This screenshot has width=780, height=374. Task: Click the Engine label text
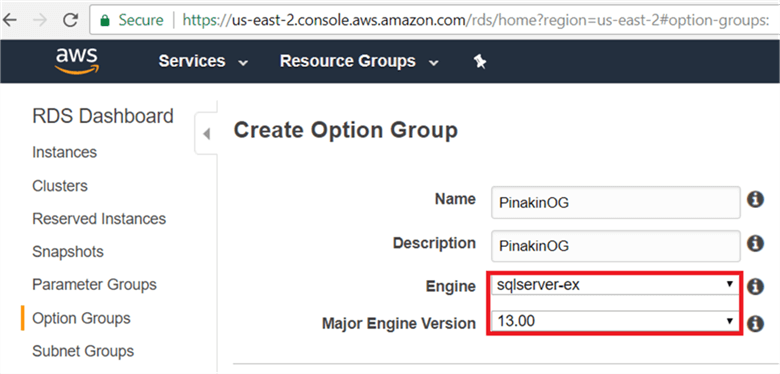(x=451, y=286)
